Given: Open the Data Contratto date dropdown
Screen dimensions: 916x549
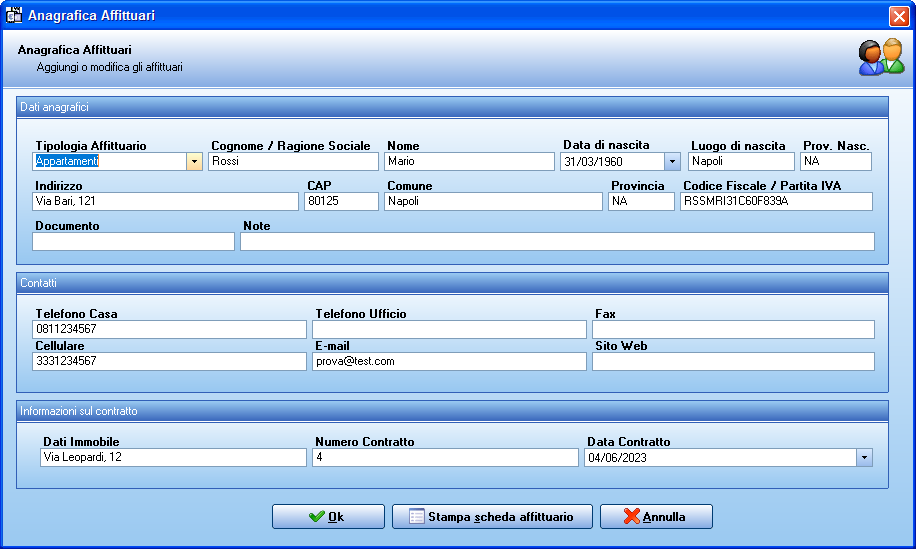Looking at the screenshot, I should (x=865, y=458).
